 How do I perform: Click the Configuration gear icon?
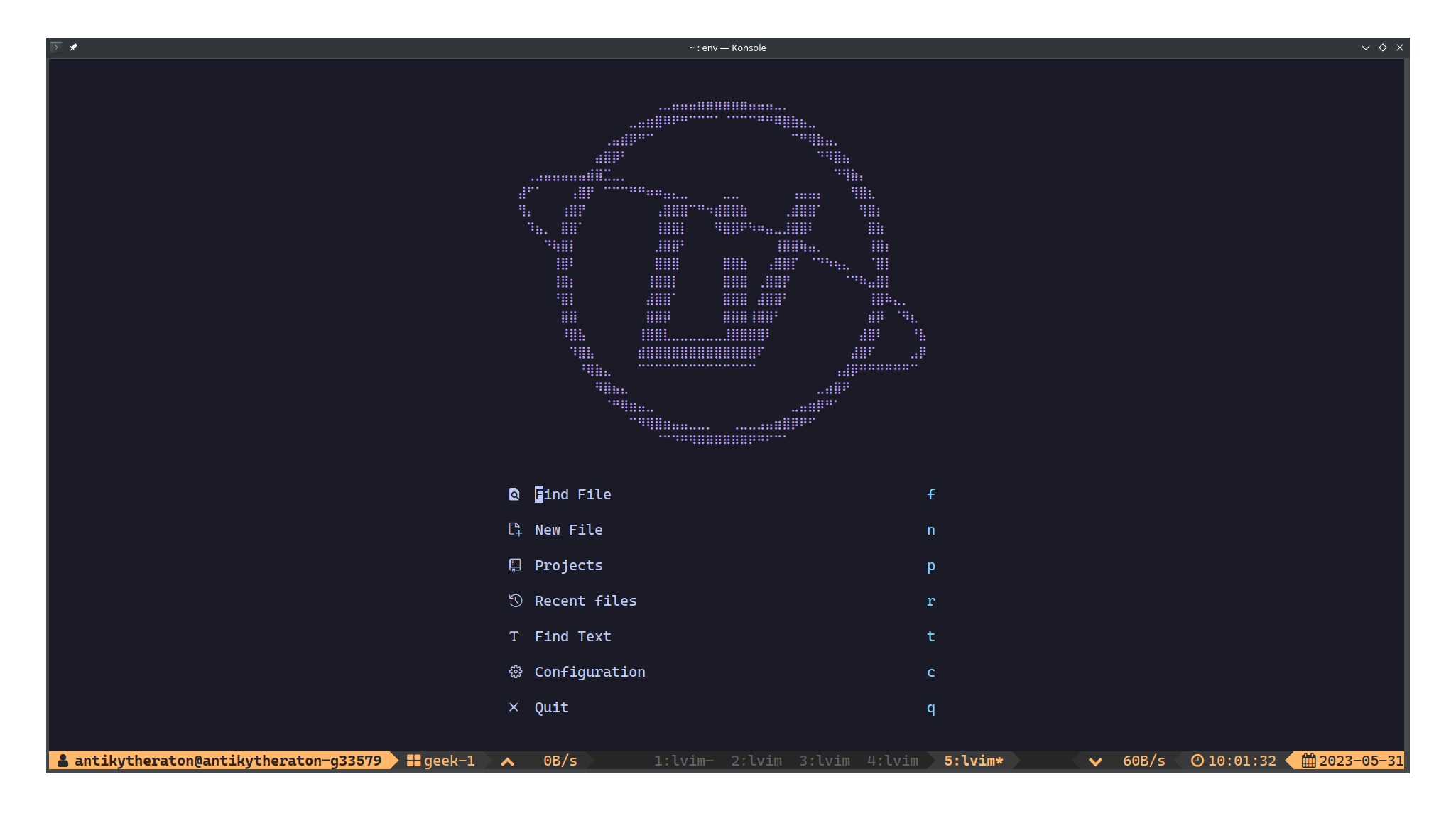pyautogui.click(x=515, y=672)
